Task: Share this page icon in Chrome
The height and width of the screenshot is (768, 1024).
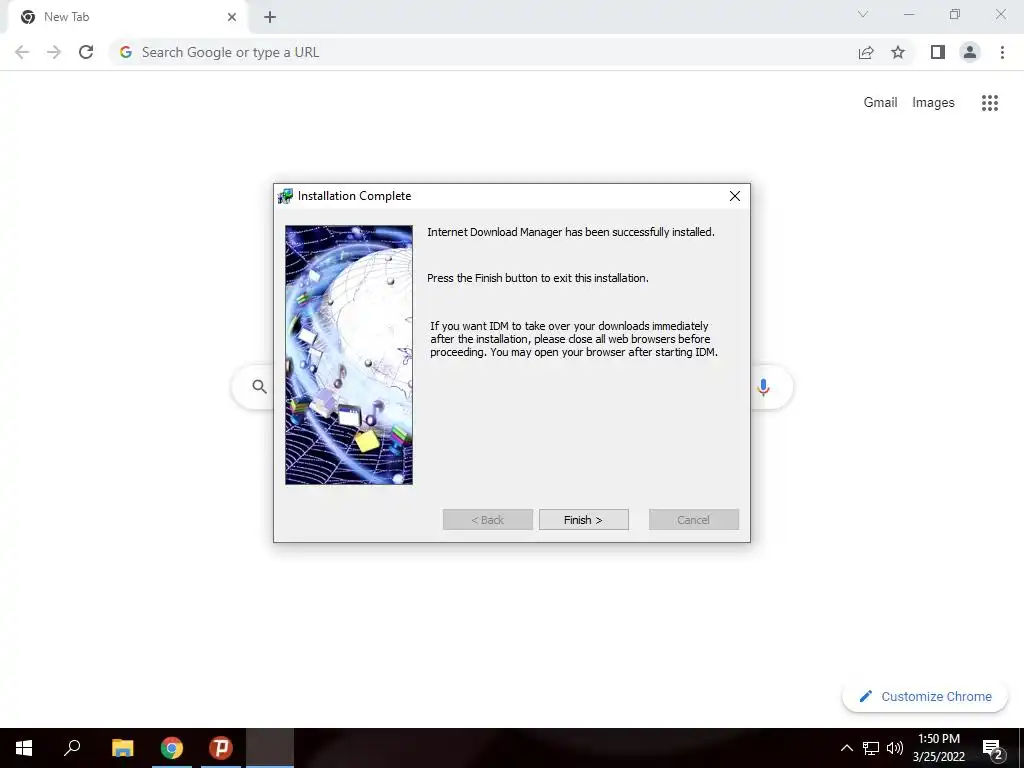Action: (x=866, y=52)
